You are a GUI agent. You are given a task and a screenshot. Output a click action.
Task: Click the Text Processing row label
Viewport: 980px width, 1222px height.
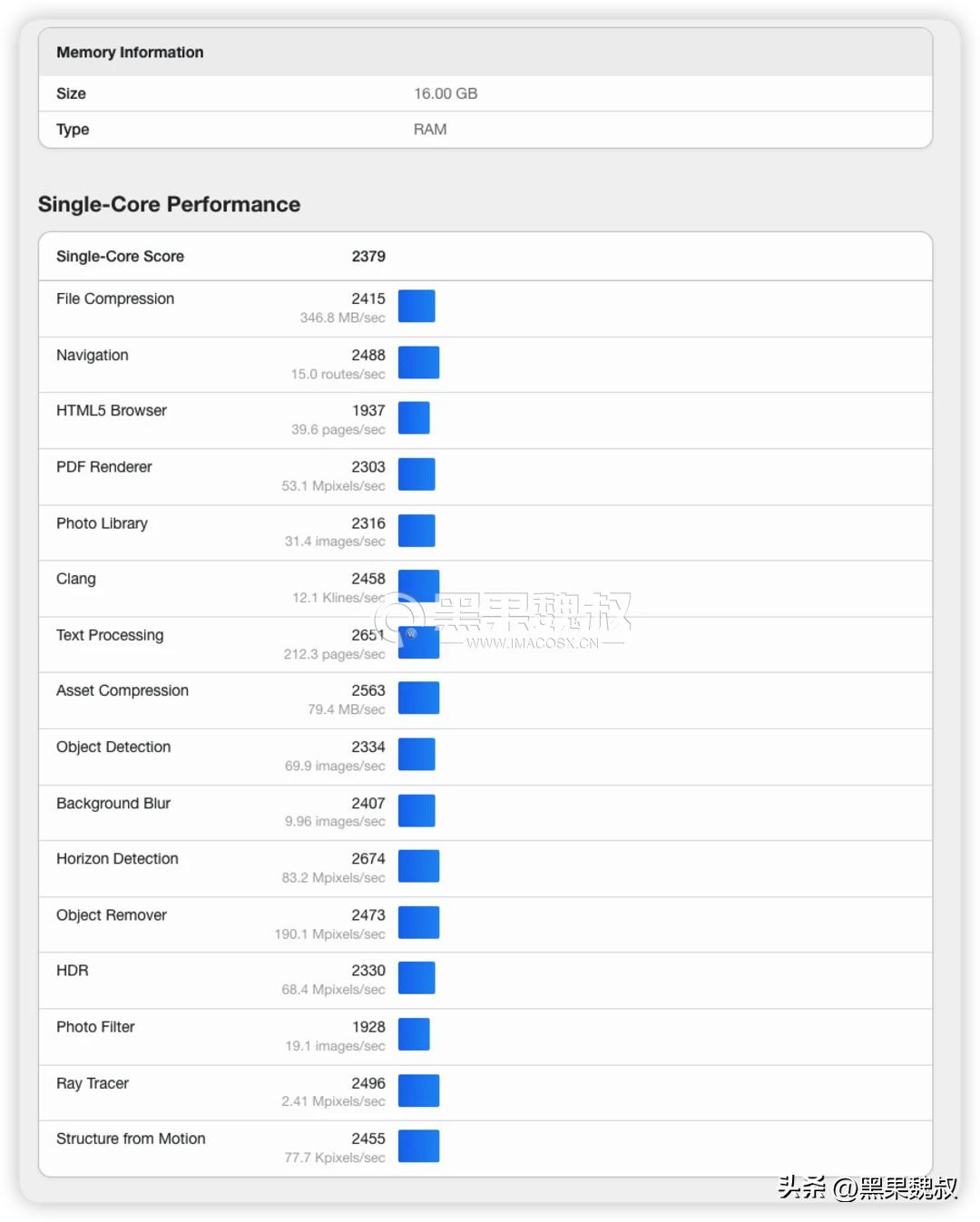point(110,635)
